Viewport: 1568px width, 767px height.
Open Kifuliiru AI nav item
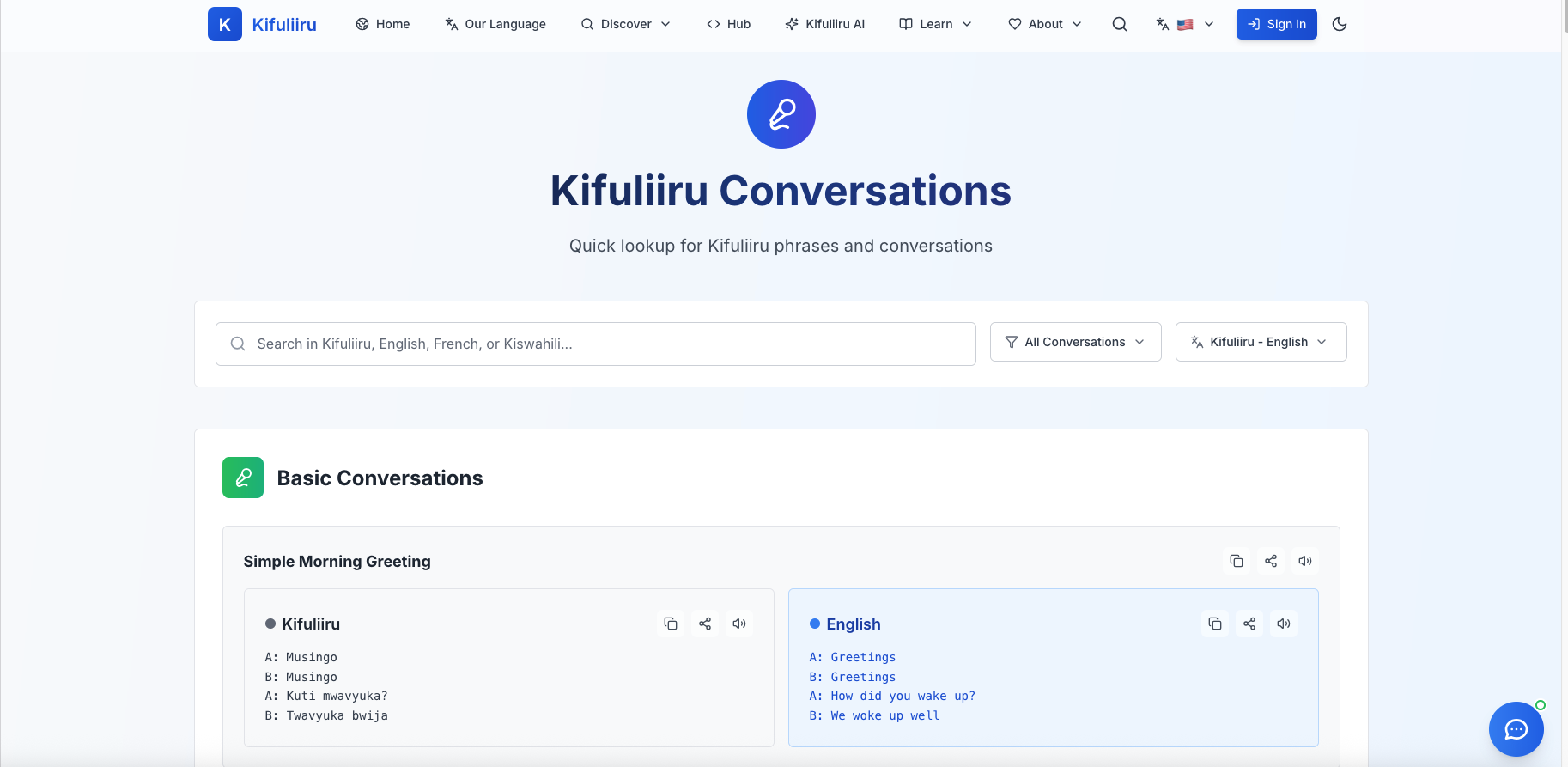point(825,24)
